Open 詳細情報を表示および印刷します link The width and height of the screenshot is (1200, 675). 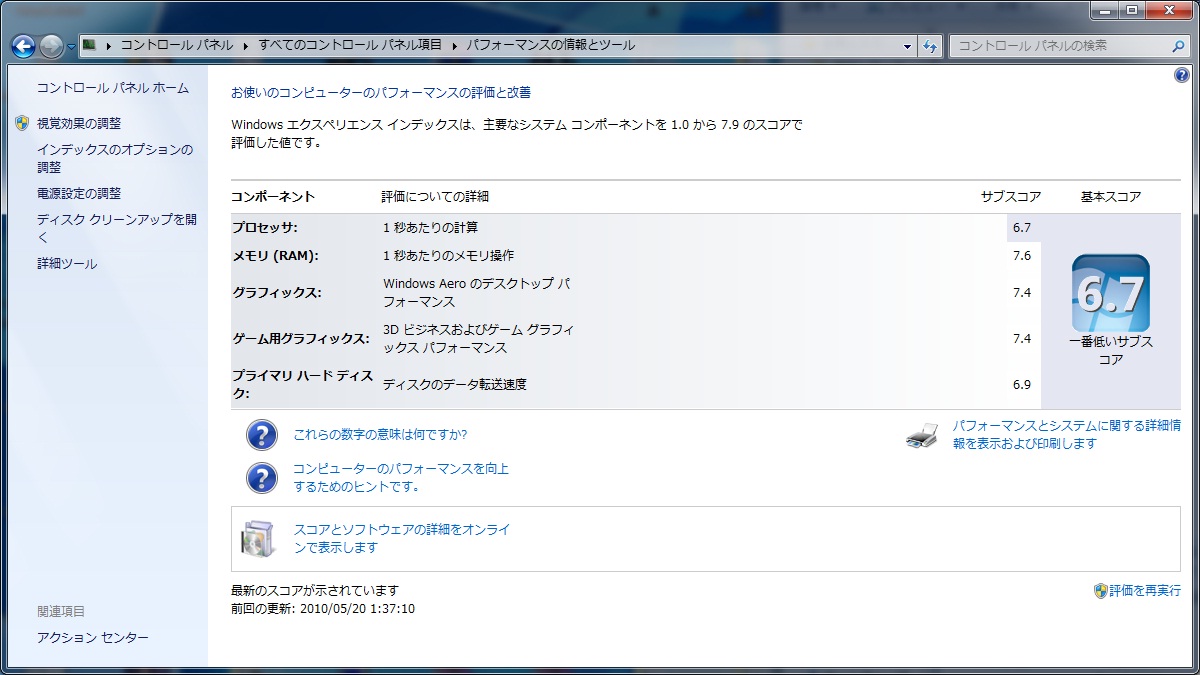pos(1066,435)
